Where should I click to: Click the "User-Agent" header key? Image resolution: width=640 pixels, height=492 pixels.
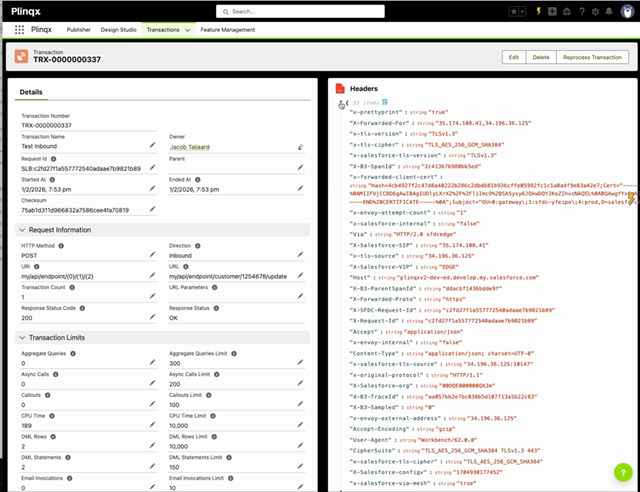(x=370, y=440)
